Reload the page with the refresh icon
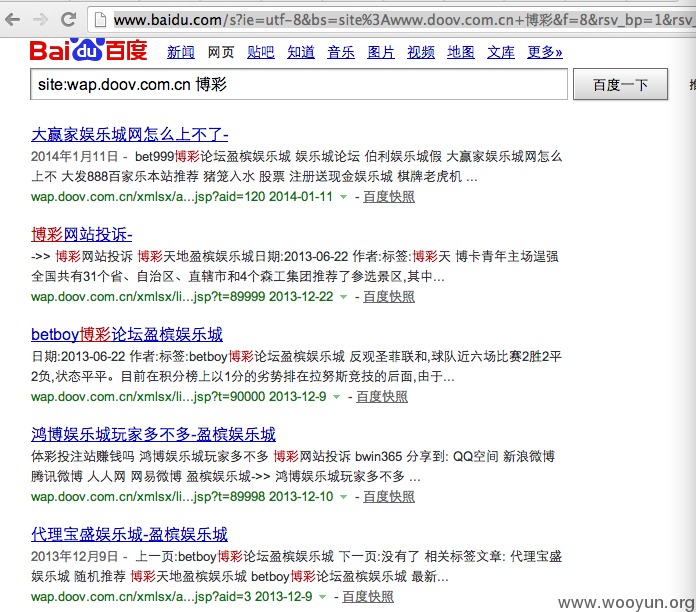 (68, 20)
